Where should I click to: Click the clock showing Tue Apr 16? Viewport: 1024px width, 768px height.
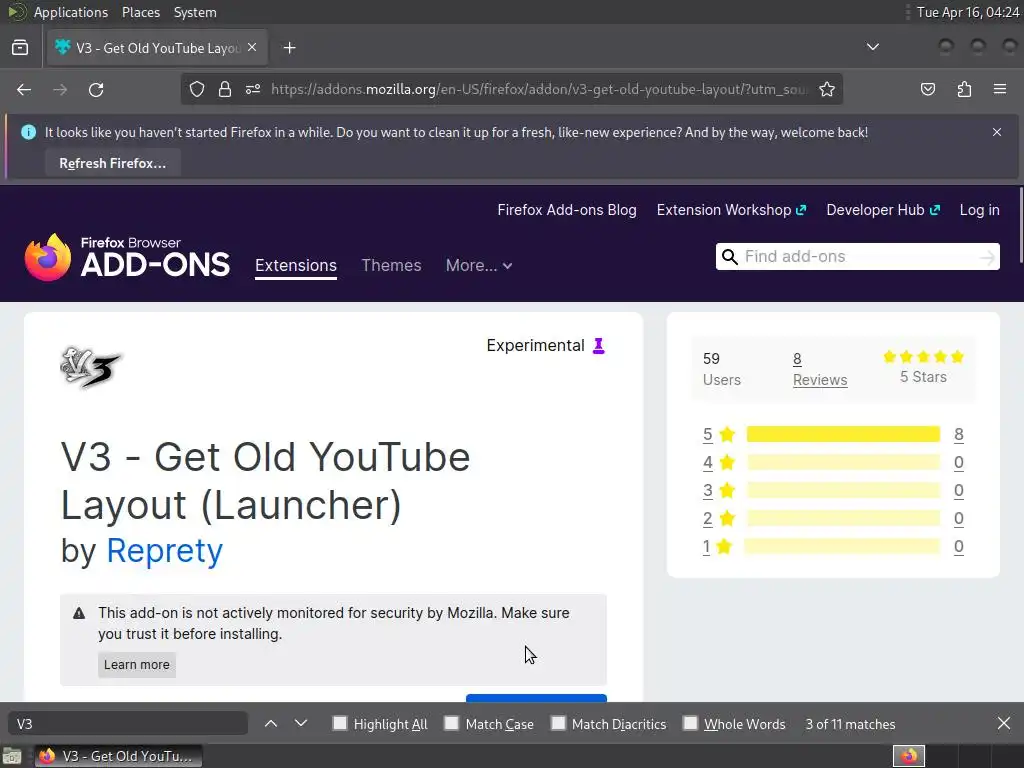pos(968,12)
